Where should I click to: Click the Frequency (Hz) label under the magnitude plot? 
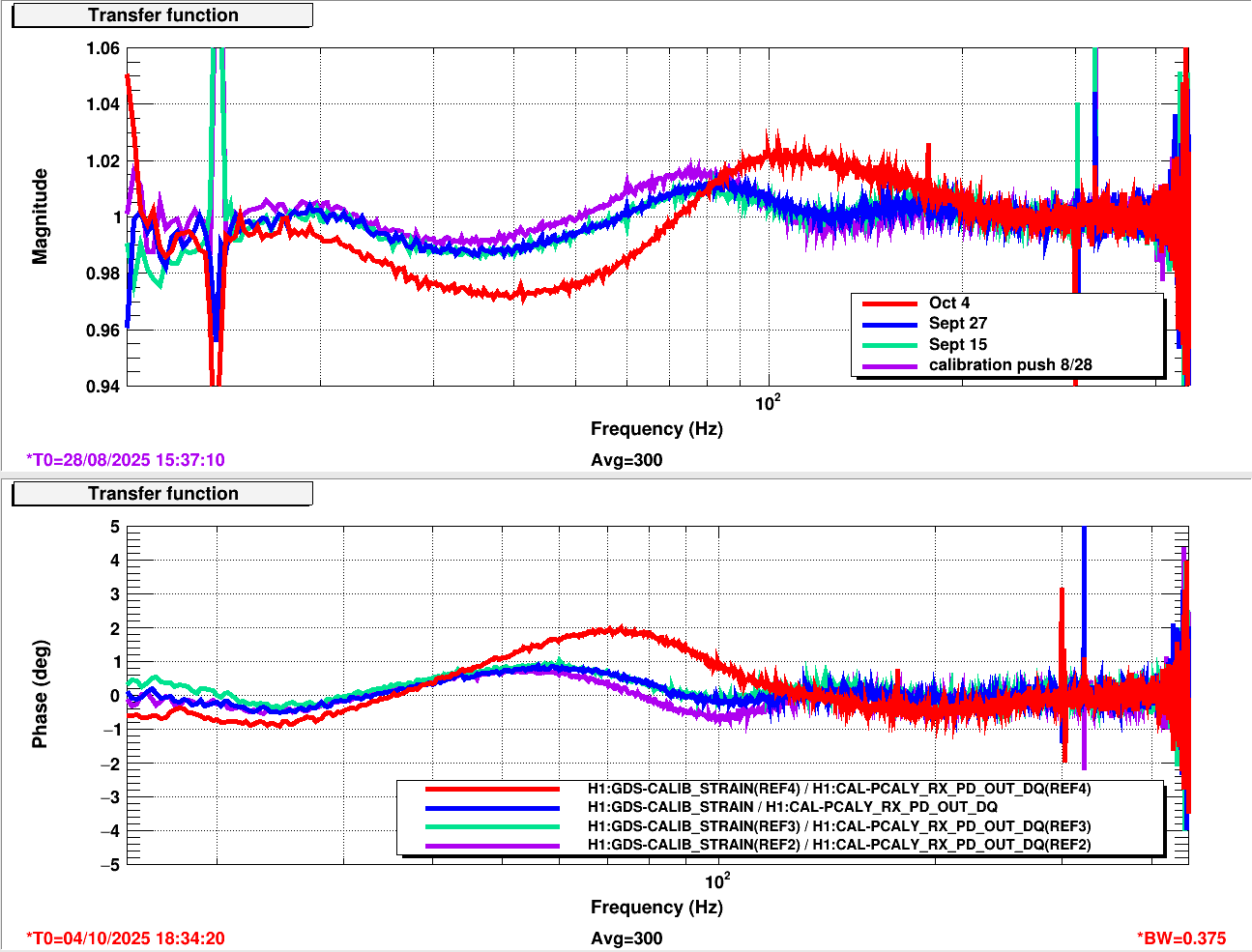tap(656, 429)
